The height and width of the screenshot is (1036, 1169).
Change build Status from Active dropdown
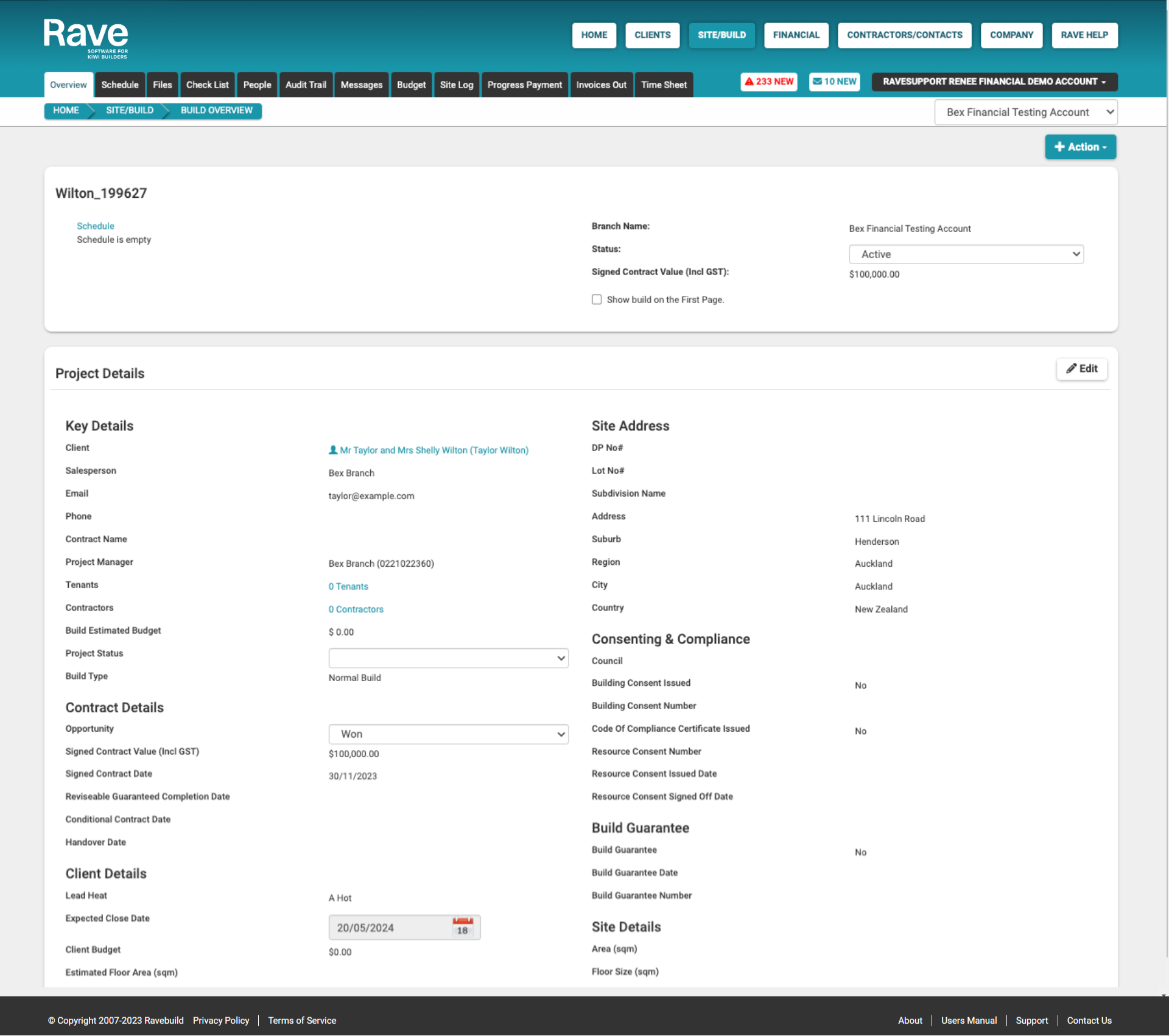pyautogui.click(x=966, y=254)
